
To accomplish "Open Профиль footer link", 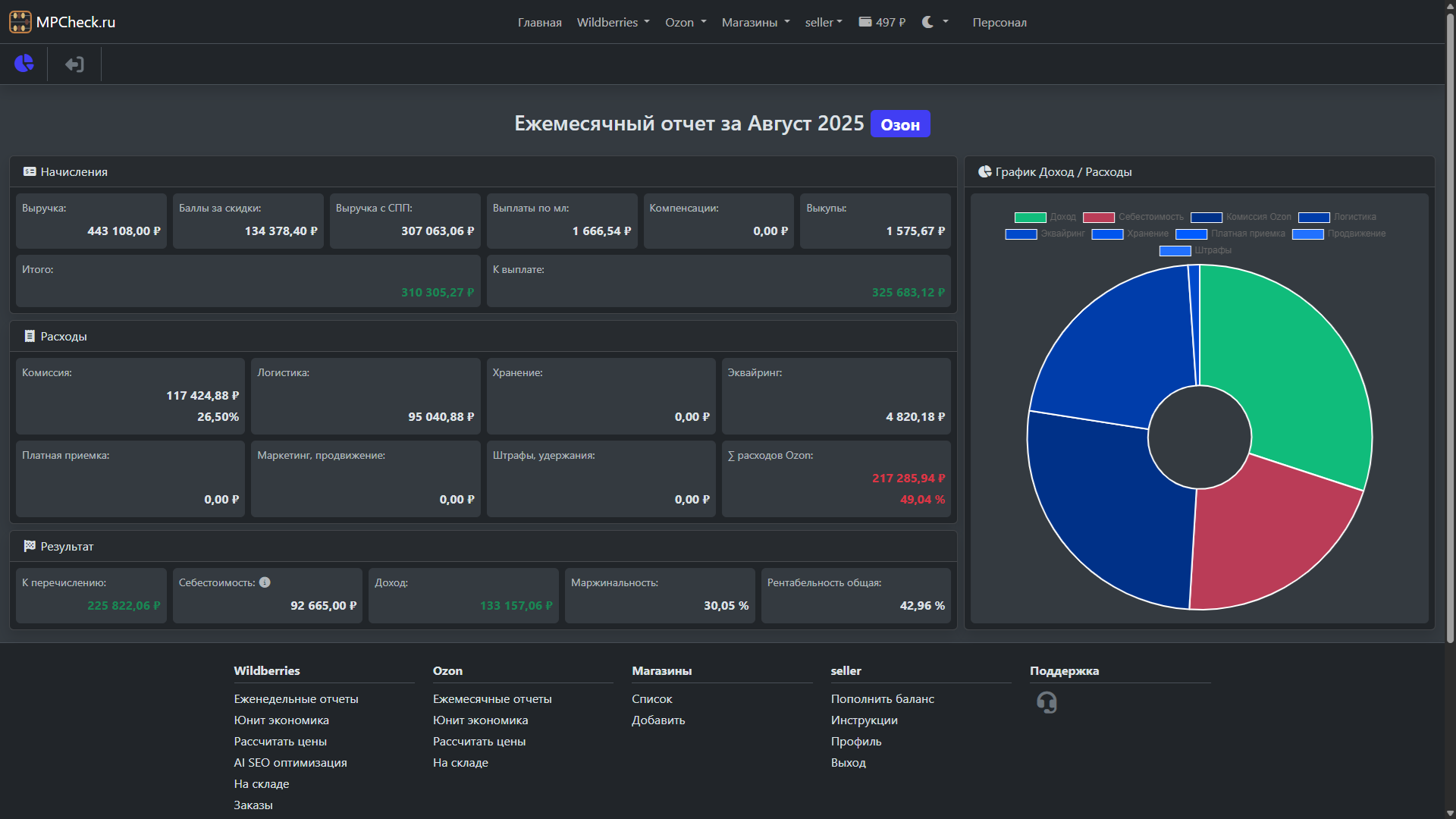I will coord(856,741).
